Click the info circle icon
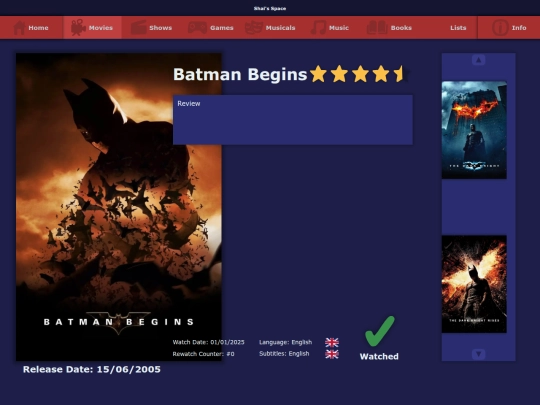 click(500, 28)
